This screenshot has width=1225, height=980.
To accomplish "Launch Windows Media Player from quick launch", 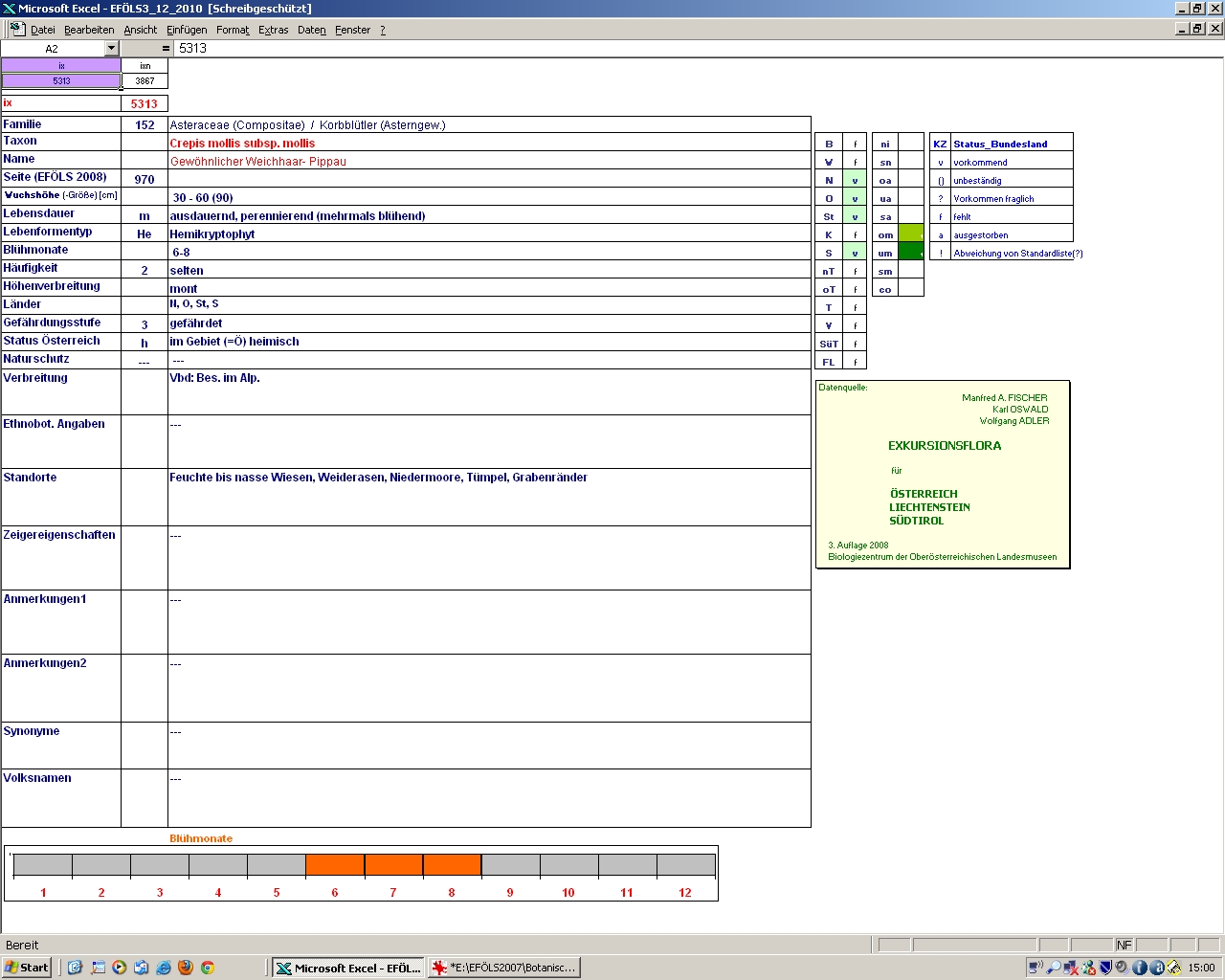I will (x=120, y=968).
